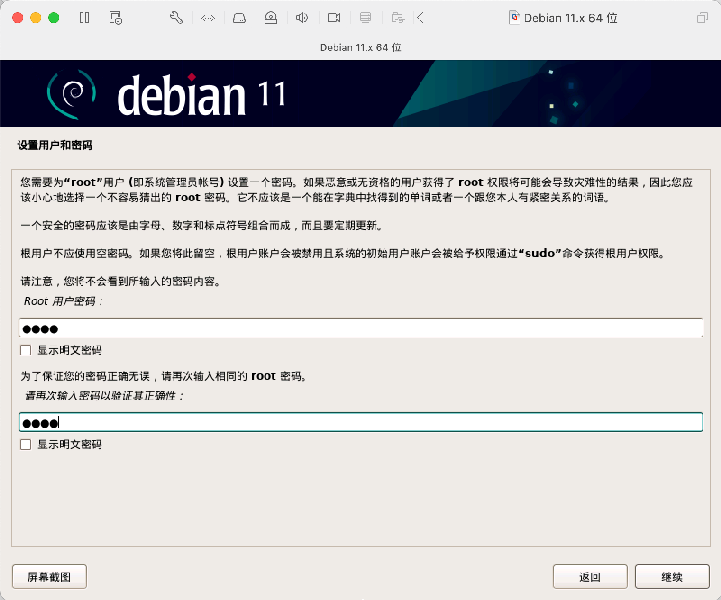Close the VM window with the red button

pyautogui.click(x=17, y=18)
